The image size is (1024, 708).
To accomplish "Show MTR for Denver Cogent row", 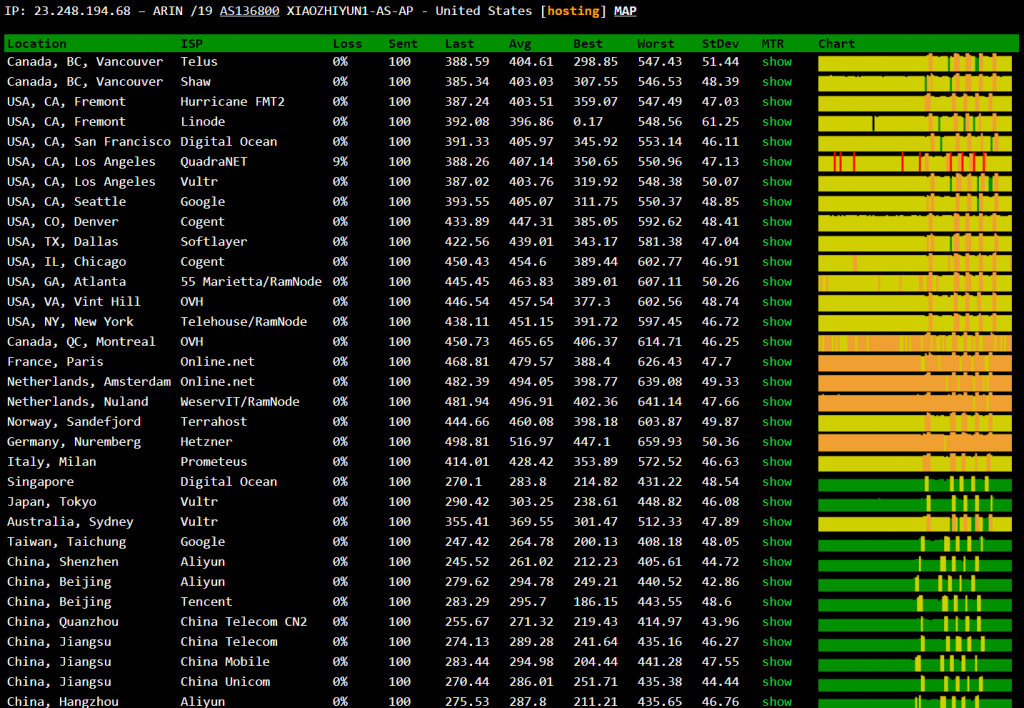I will click(x=776, y=222).
